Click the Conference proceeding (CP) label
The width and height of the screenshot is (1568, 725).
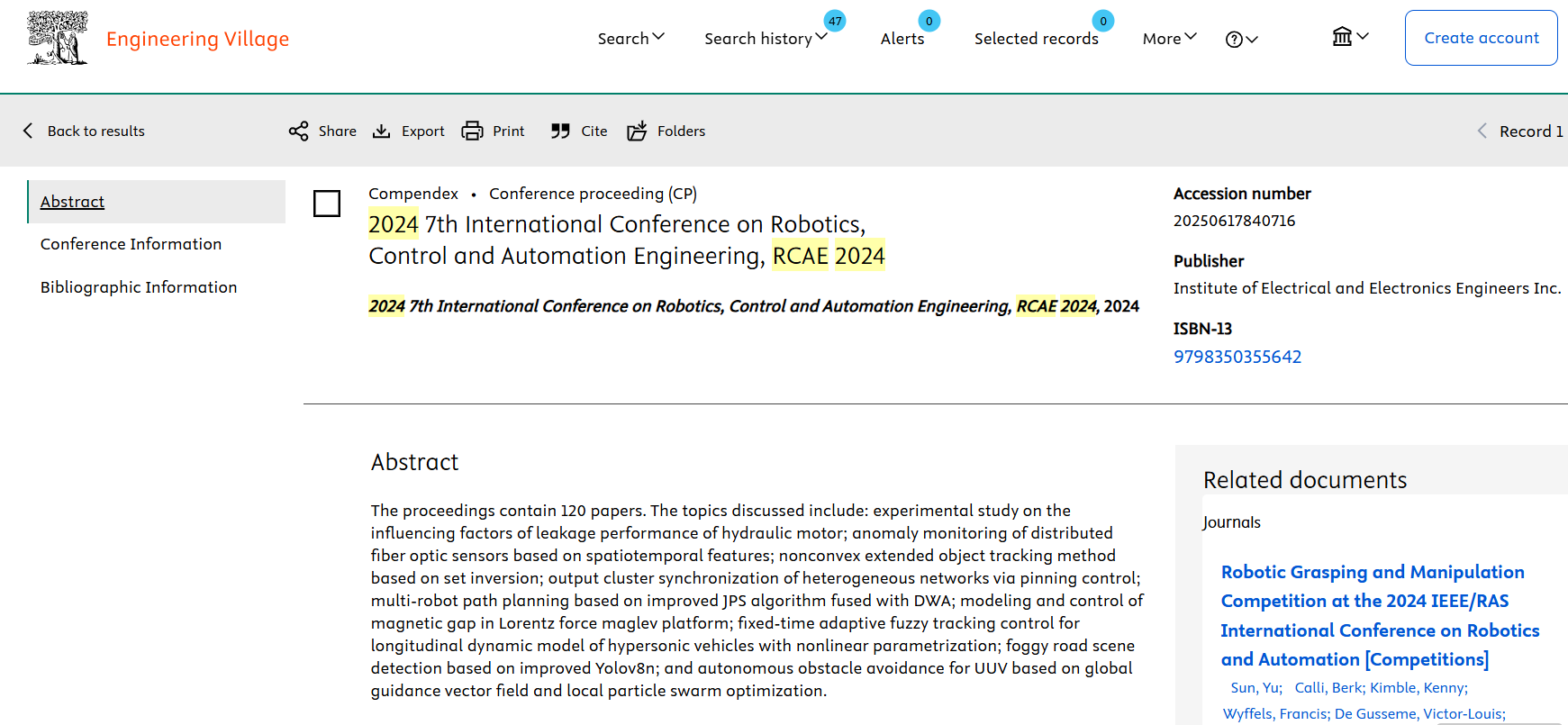point(593,194)
